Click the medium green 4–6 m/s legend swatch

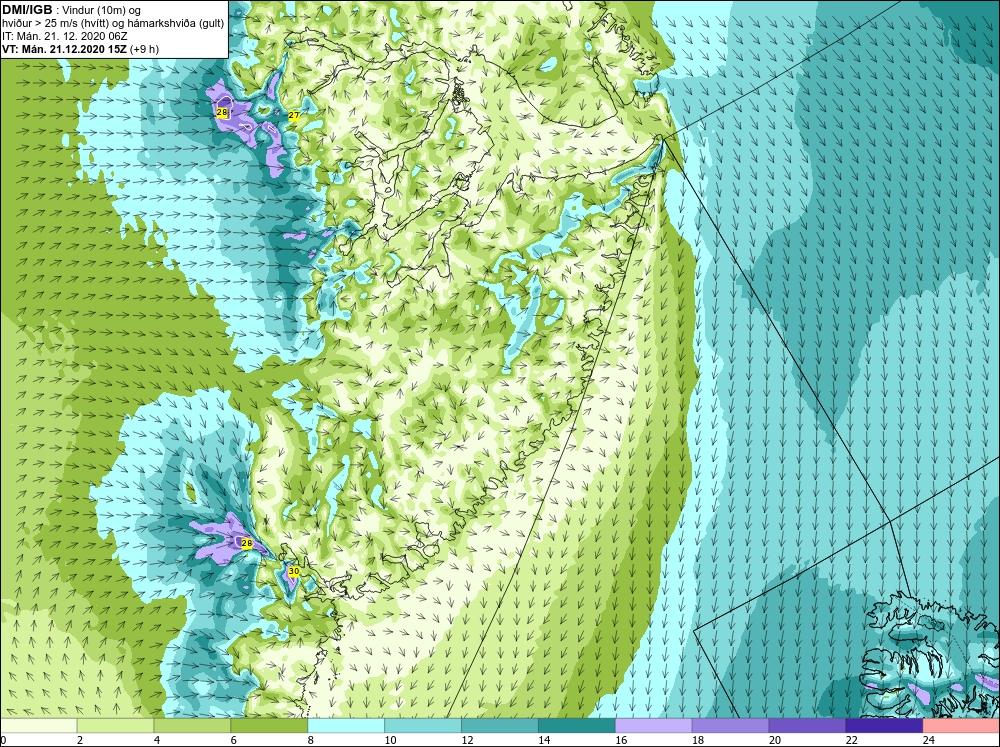[x=192, y=726]
